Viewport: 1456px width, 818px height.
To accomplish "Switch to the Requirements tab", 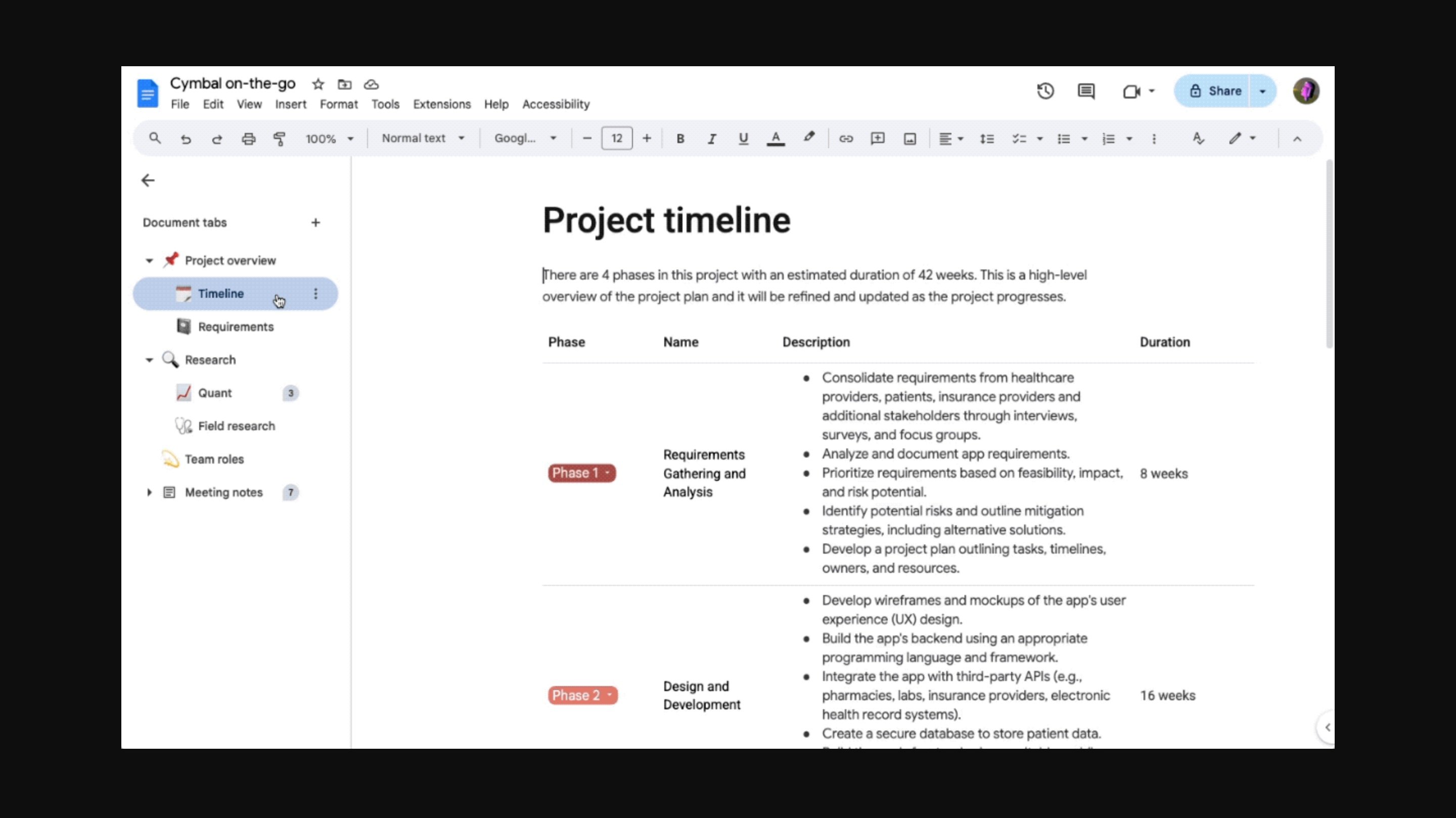I will (236, 327).
